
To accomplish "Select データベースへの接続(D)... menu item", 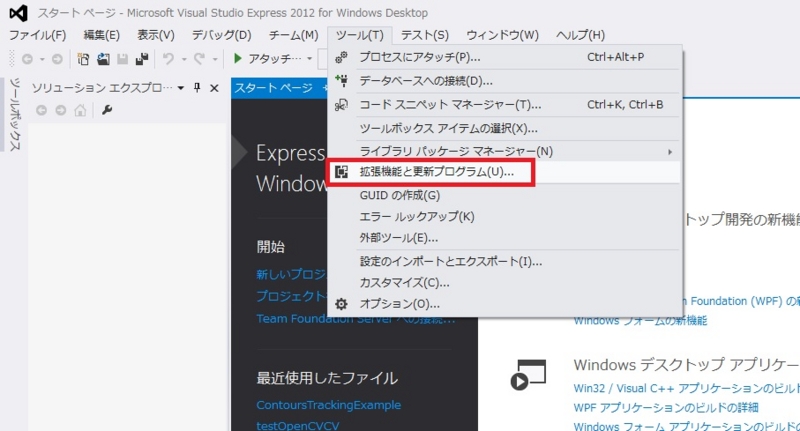I will tap(505, 81).
